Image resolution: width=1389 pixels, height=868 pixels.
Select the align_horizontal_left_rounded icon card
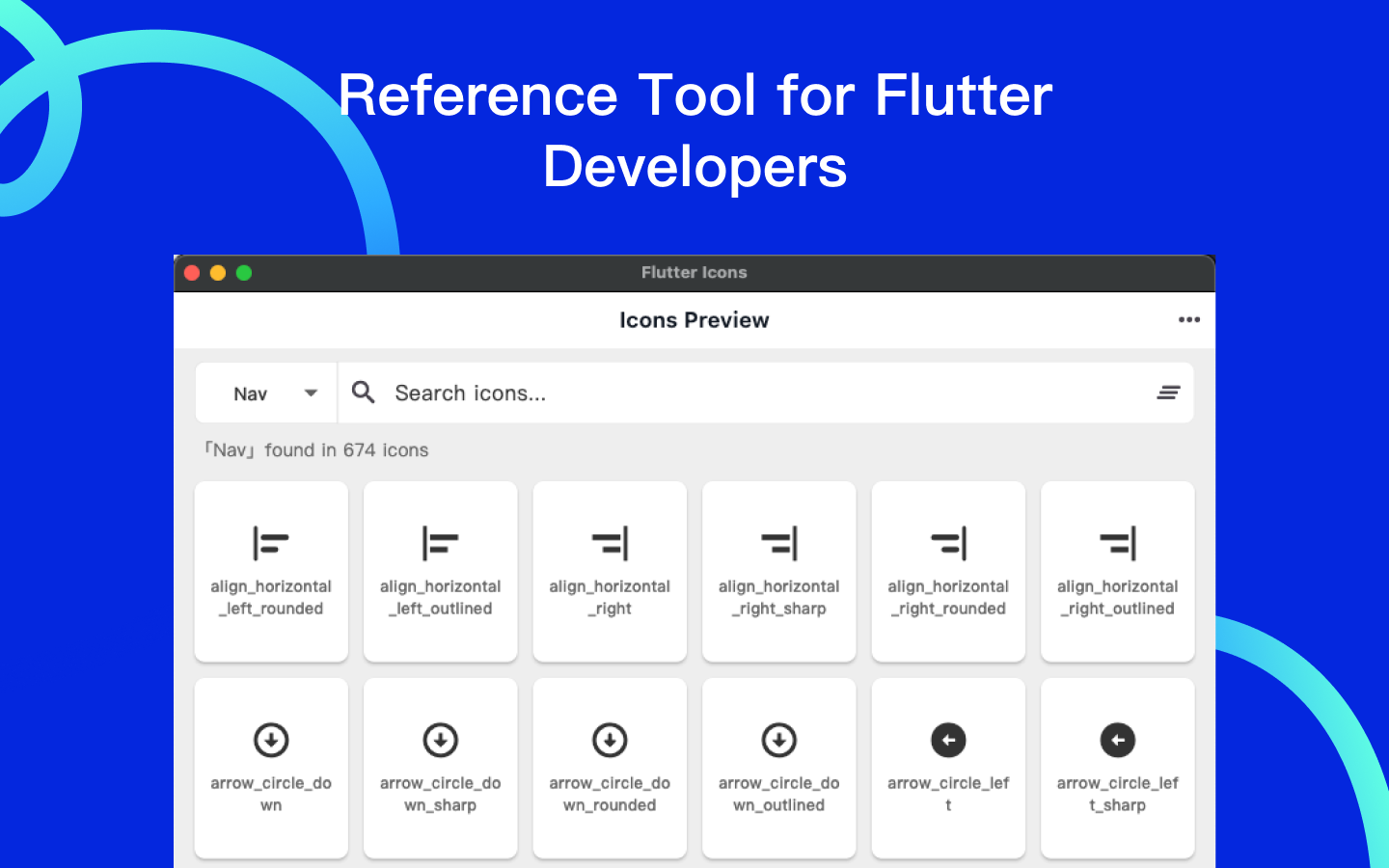point(271,571)
